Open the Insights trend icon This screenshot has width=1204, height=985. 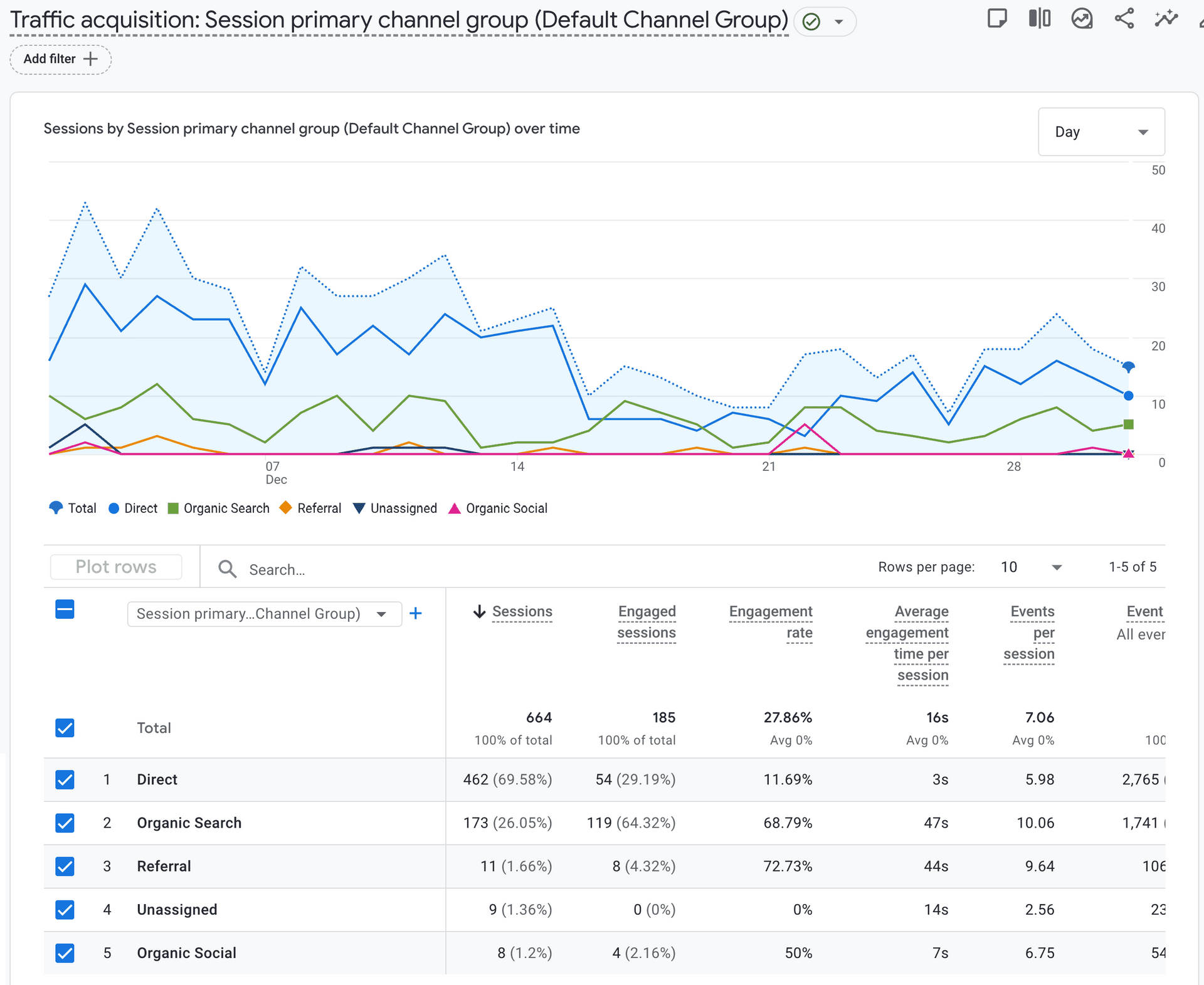[x=1082, y=19]
